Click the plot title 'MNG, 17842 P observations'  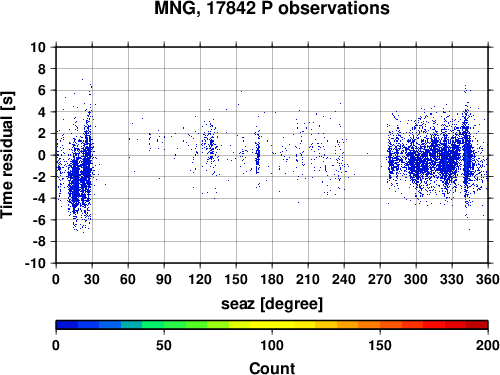pyautogui.click(x=272, y=8)
